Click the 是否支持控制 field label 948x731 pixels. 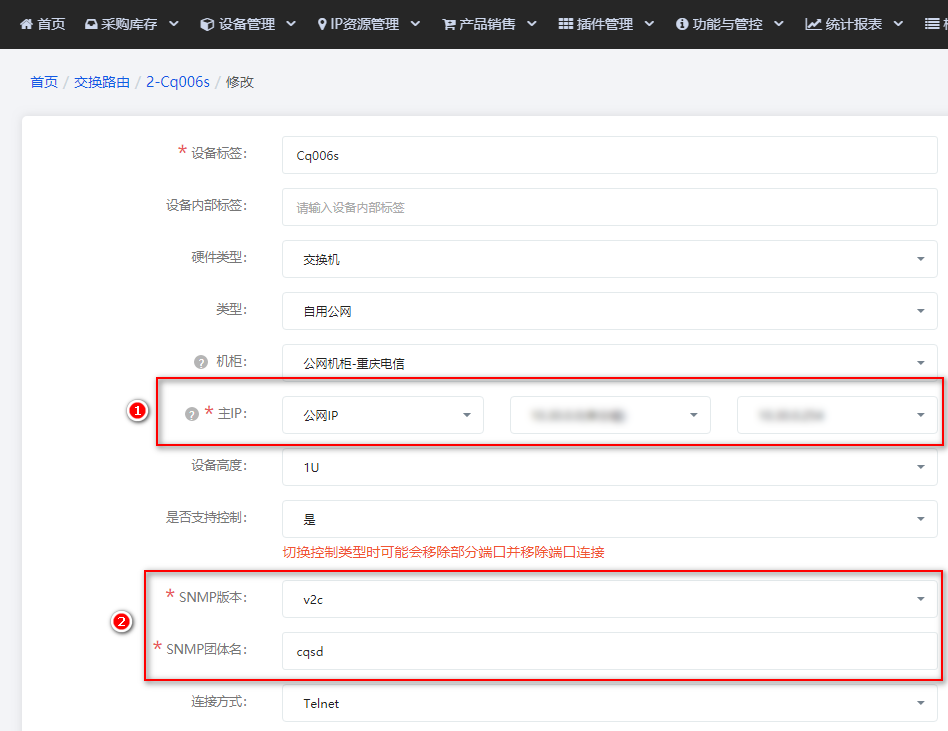coord(206,518)
